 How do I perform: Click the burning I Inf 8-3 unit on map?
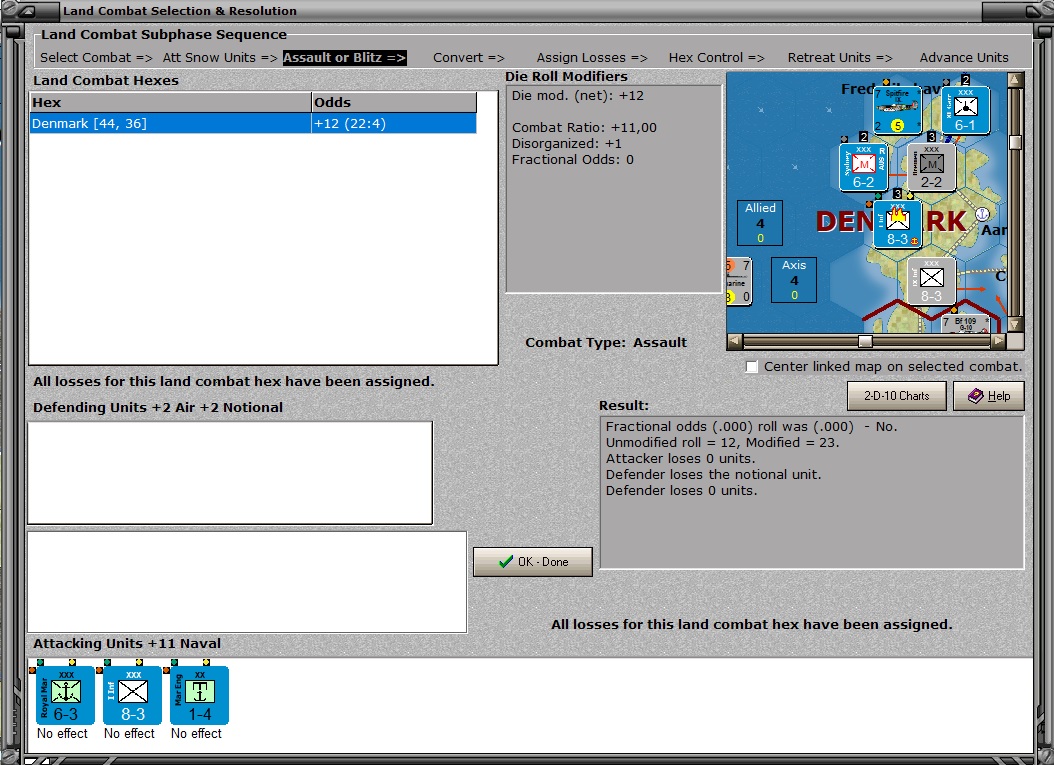897,224
